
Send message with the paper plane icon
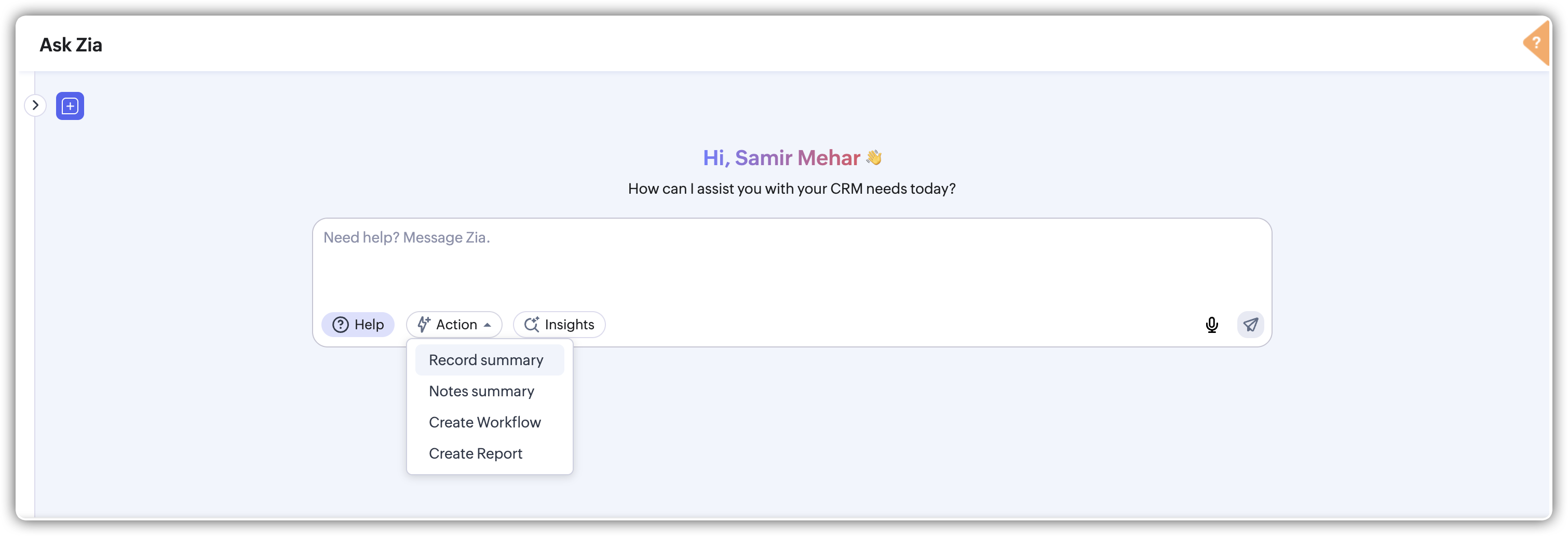pos(1250,325)
